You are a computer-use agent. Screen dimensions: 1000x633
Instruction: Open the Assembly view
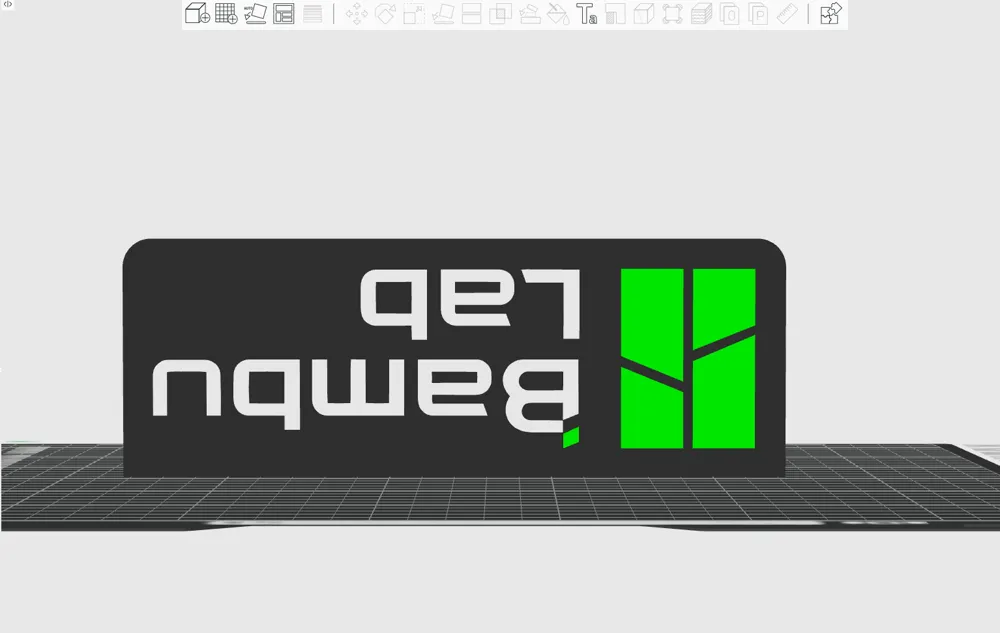tap(828, 14)
